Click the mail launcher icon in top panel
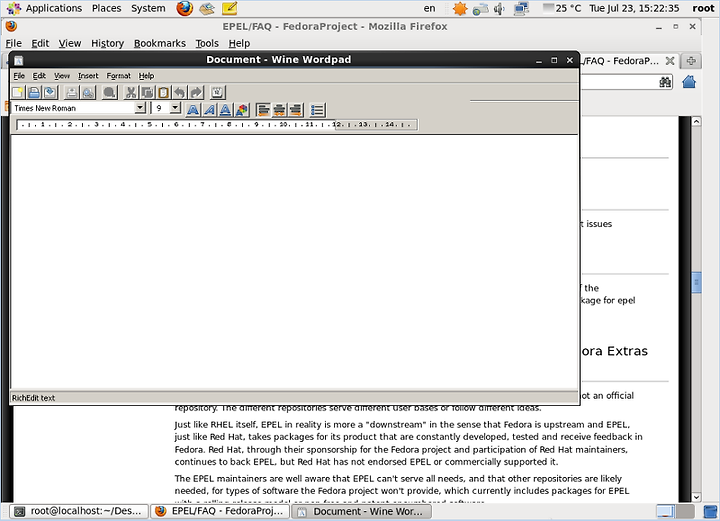This screenshot has height=521, width=720. (207, 8)
